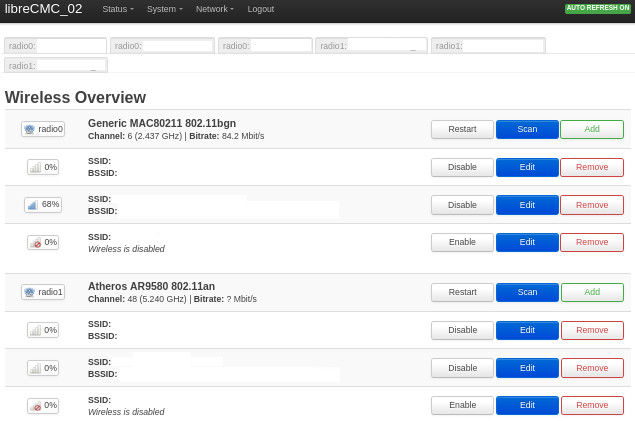
Task: Click Logout in the top navigation bar
Action: (x=260, y=9)
